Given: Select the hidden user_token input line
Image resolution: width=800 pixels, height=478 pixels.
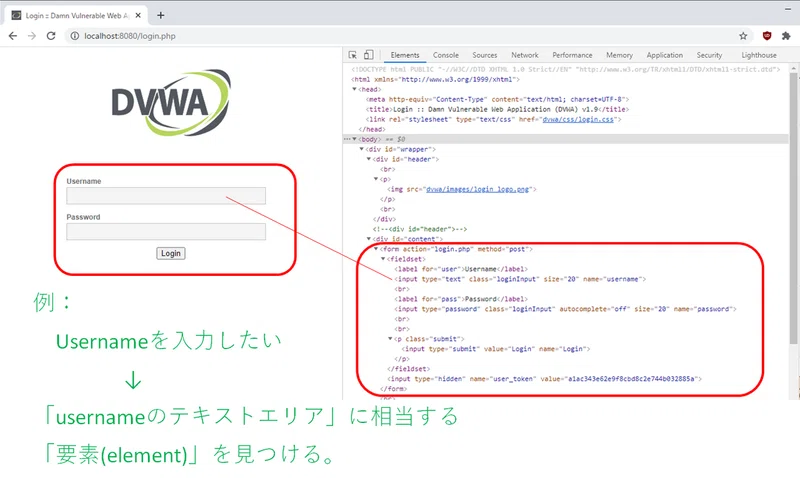Looking at the screenshot, I should 544,379.
